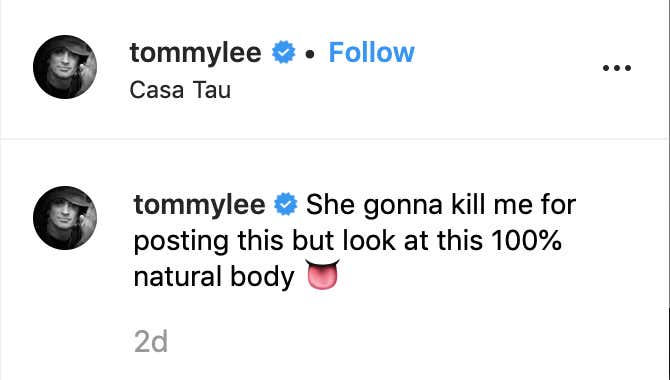670x380 pixels.
Task: Click the 'natural body' caption text
Action: click(214, 277)
